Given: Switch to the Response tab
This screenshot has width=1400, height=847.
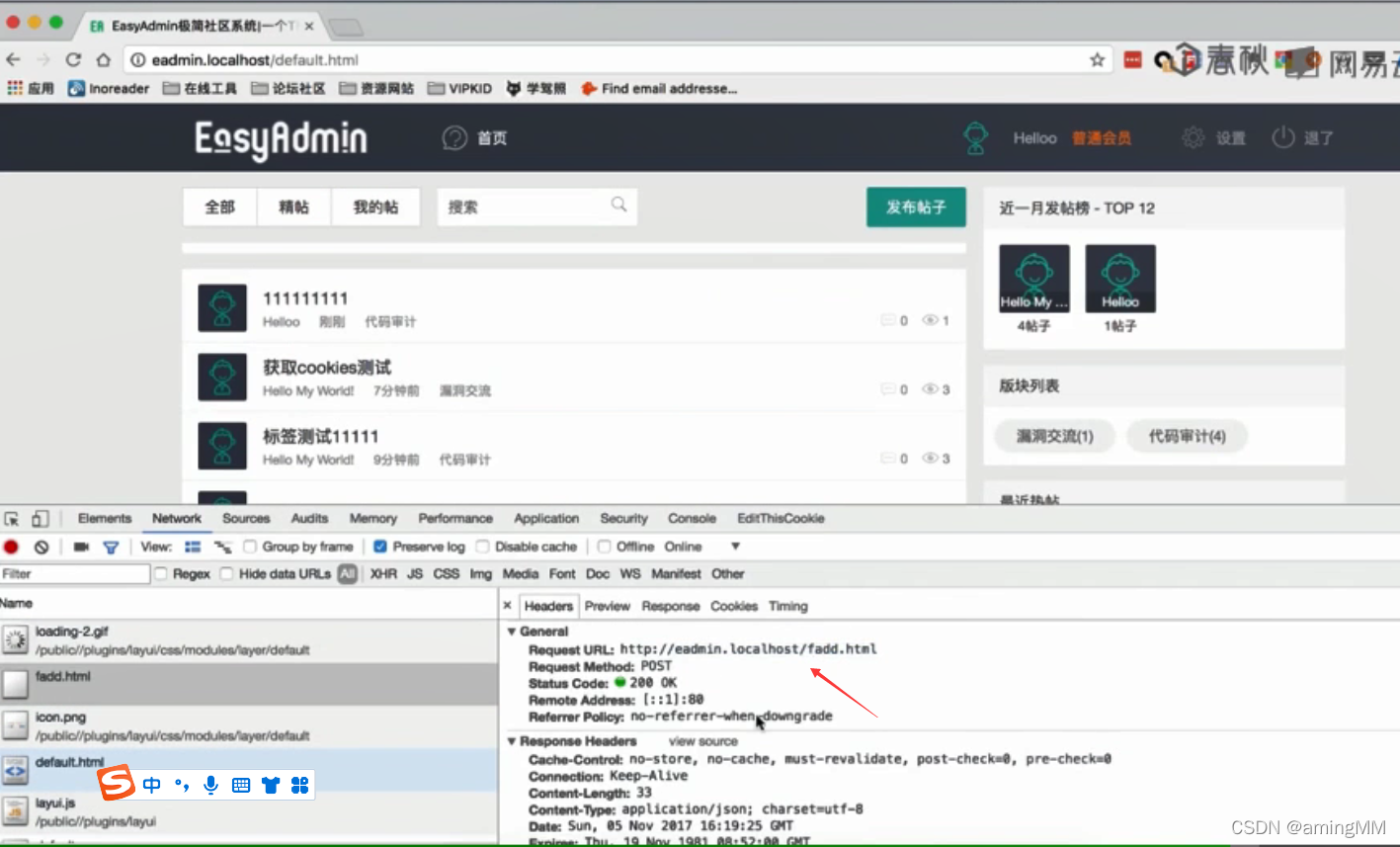Looking at the screenshot, I should point(671,607).
